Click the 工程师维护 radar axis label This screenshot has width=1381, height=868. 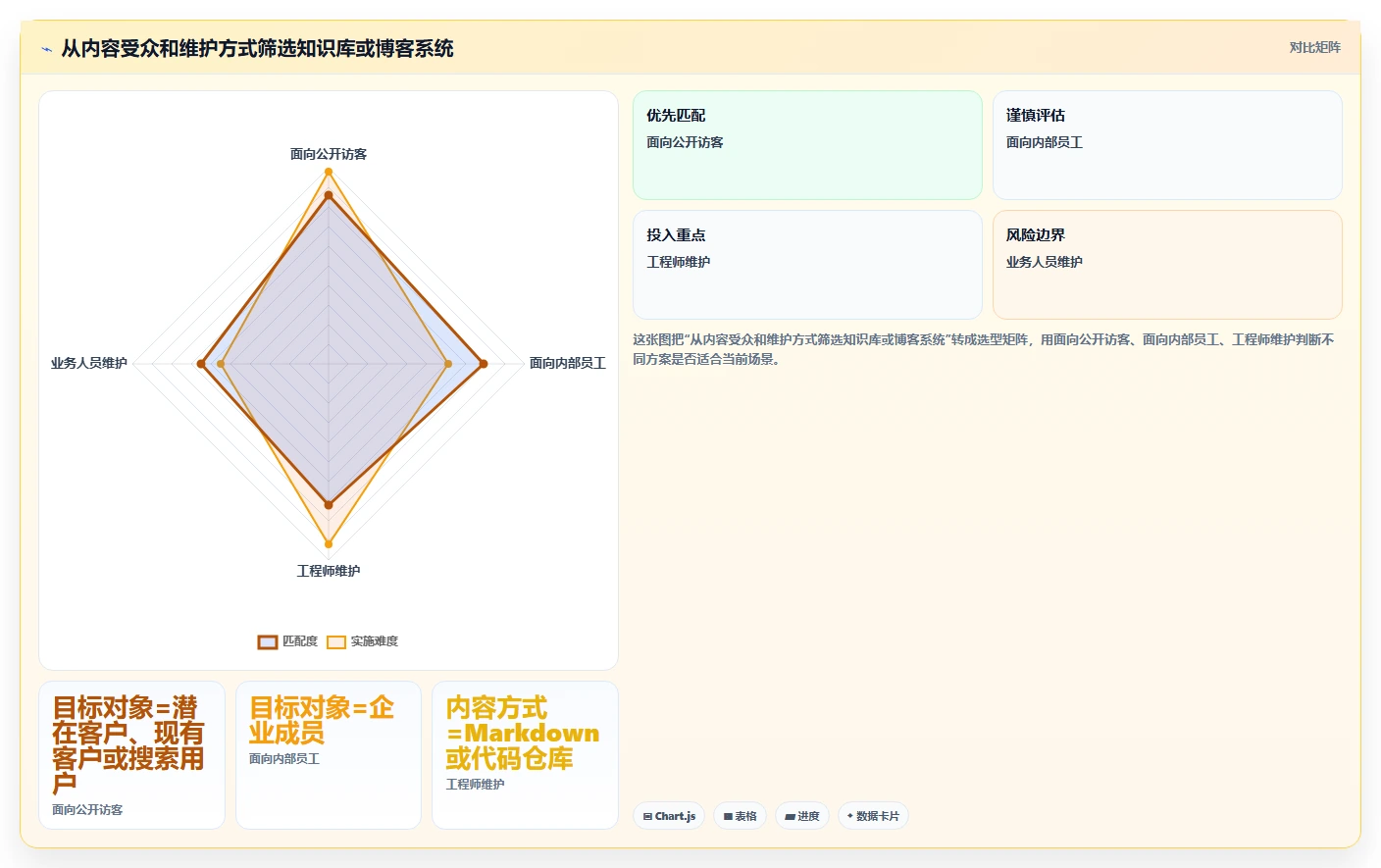[x=329, y=571]
